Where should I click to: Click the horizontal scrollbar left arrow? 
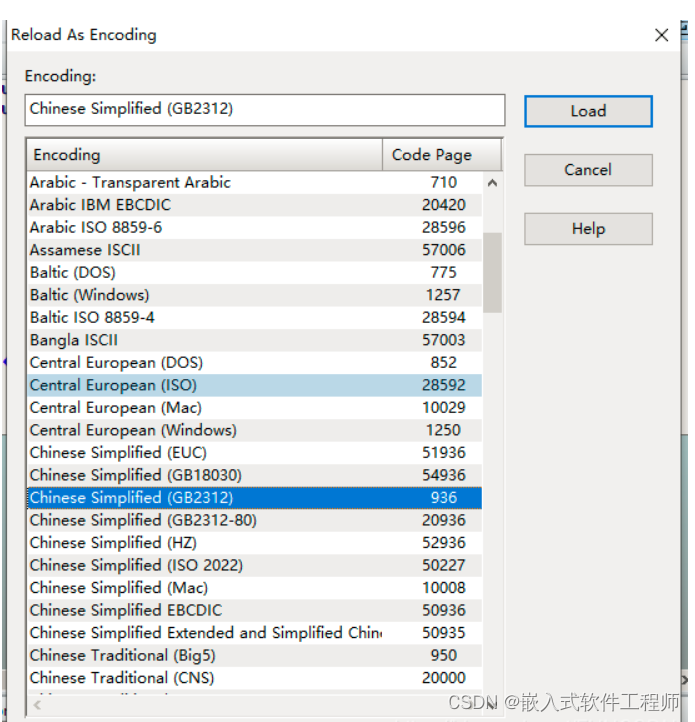click(37, 705)
